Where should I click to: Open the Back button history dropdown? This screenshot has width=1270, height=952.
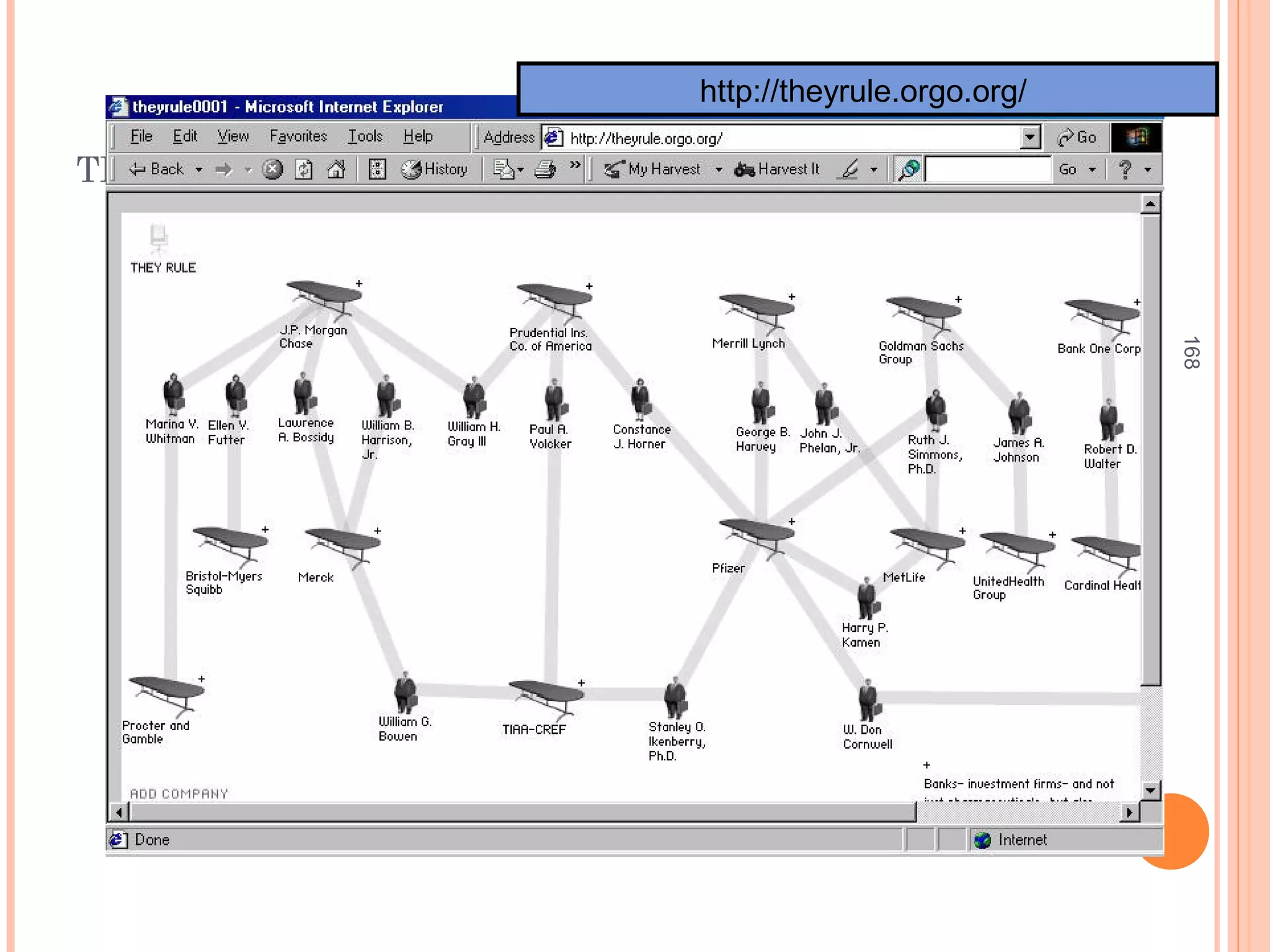tap(199, 169)
